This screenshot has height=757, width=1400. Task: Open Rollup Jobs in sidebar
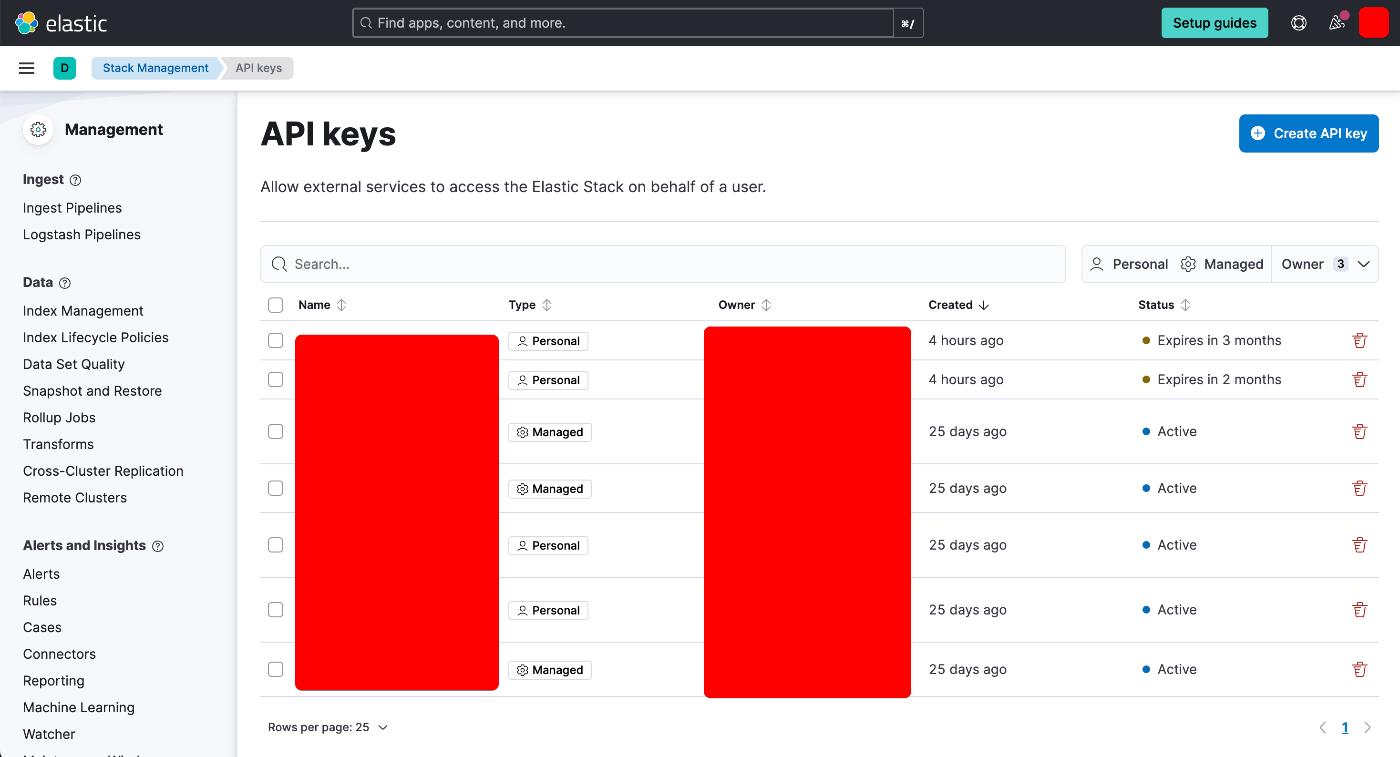60,418
